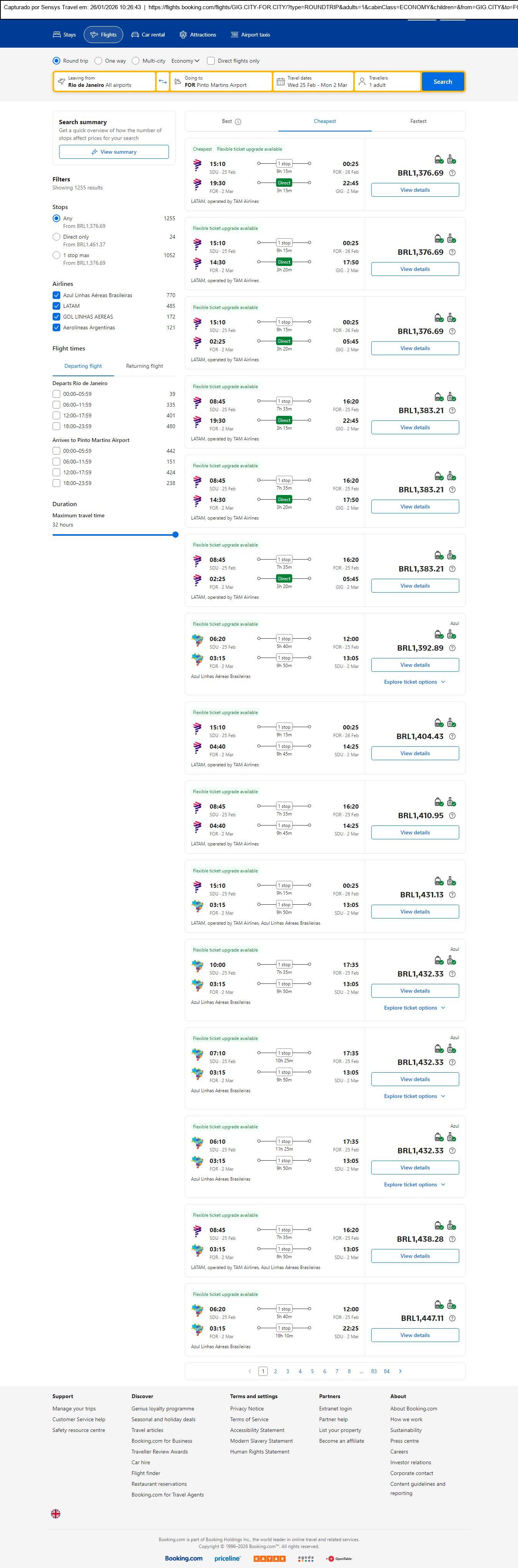518x1568 pixels.
Task: Open the Economy cabin class dropdown
Action: click(185, 61)
